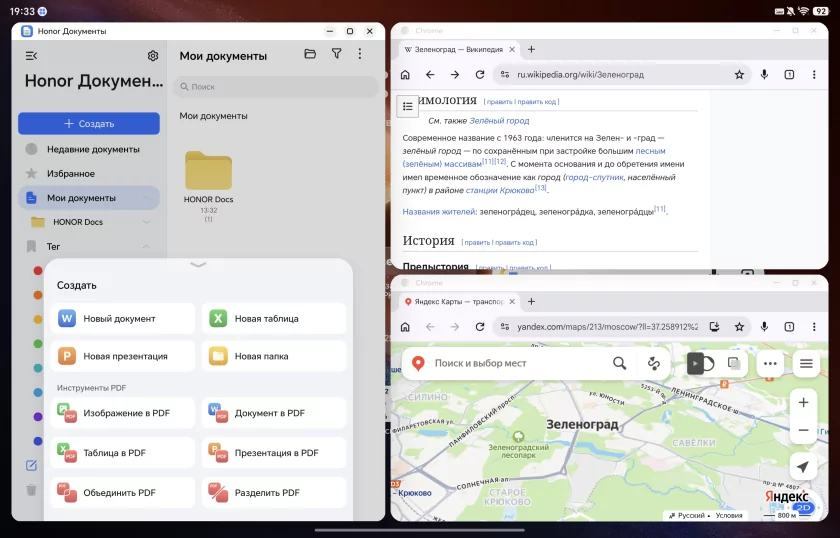Toggle the 2D map view badge
The image size is (840, 538).
click(x=803, y=507)
